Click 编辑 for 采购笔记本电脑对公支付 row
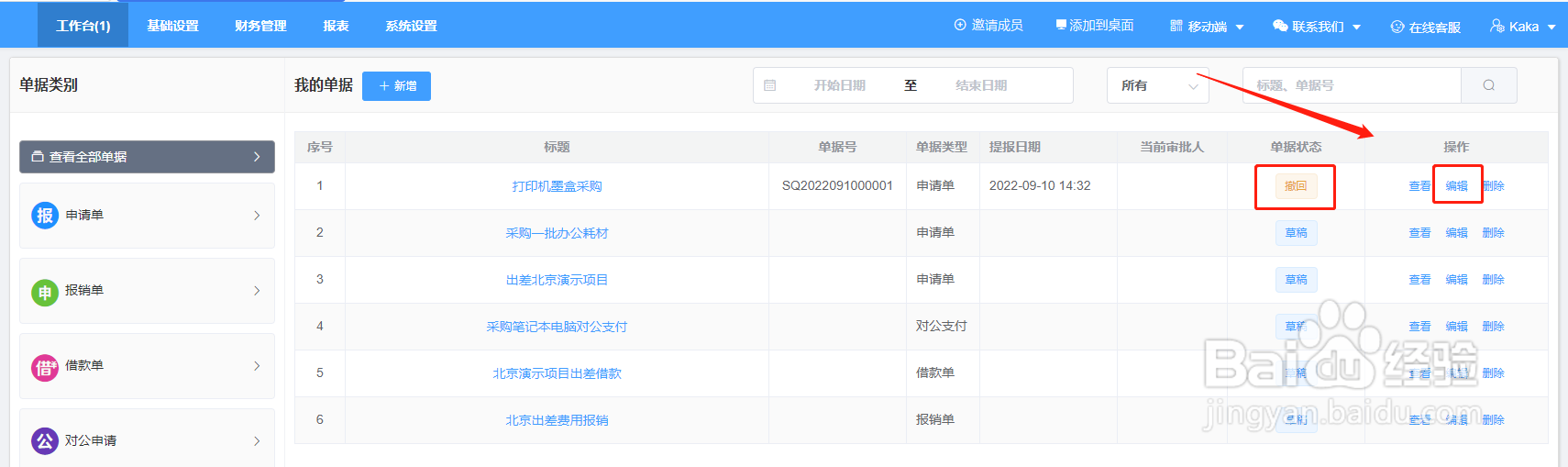This screenshot has height=467, width=1568. tap(1456, 327)
